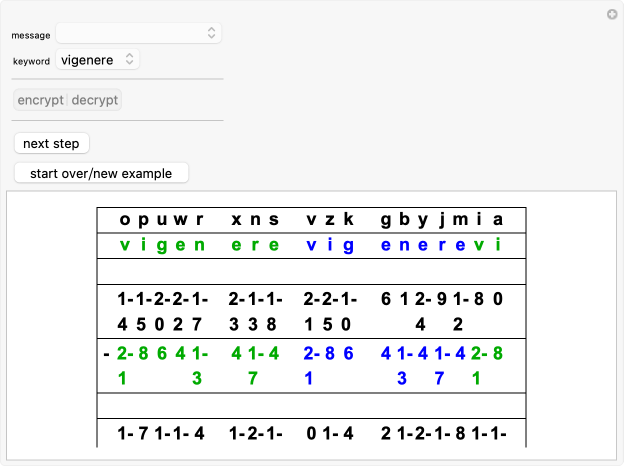Click the black number cell under "gbyjmia"
This screenshot has width=624, height=467.
(441, 311)
